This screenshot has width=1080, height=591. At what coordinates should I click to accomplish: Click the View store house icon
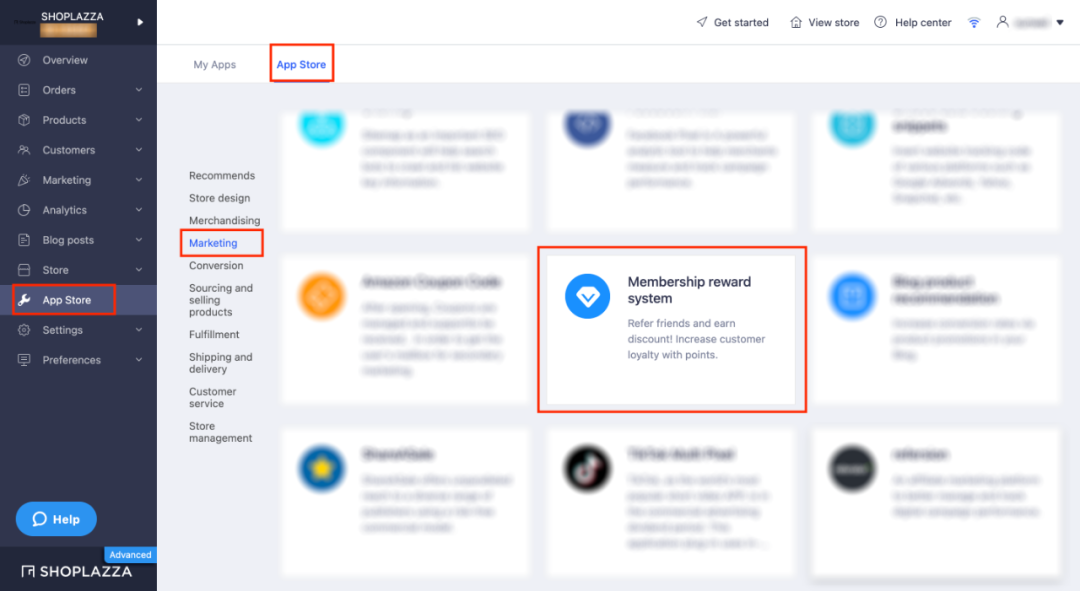[796, 22]
